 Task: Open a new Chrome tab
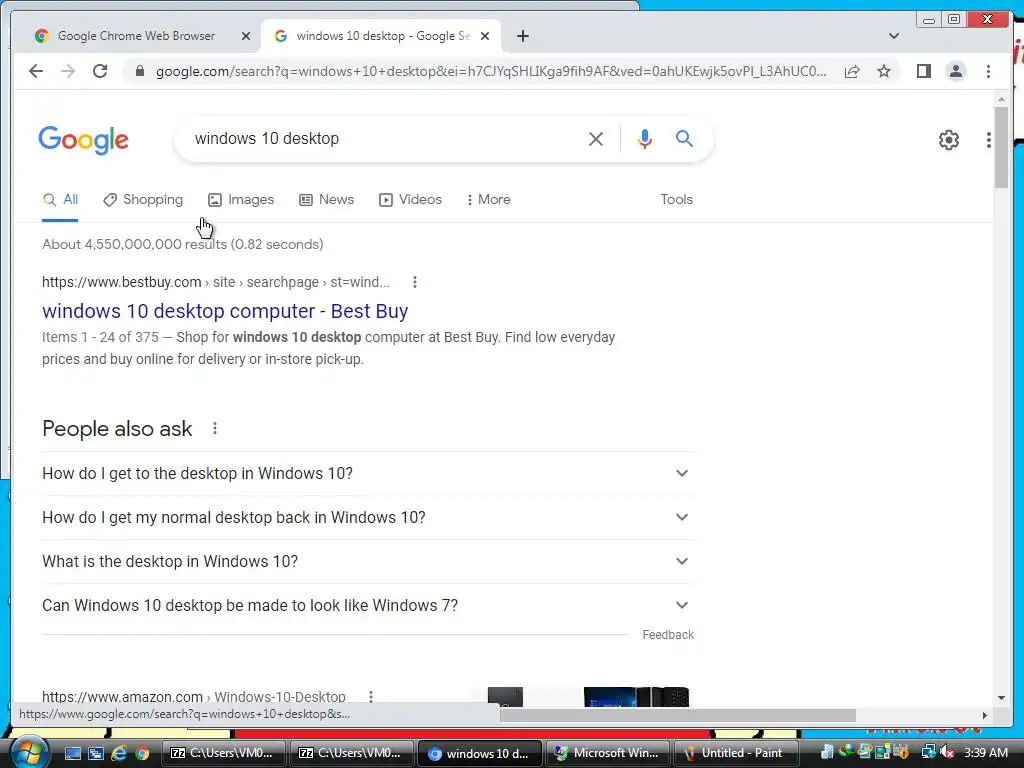[522, 36]
